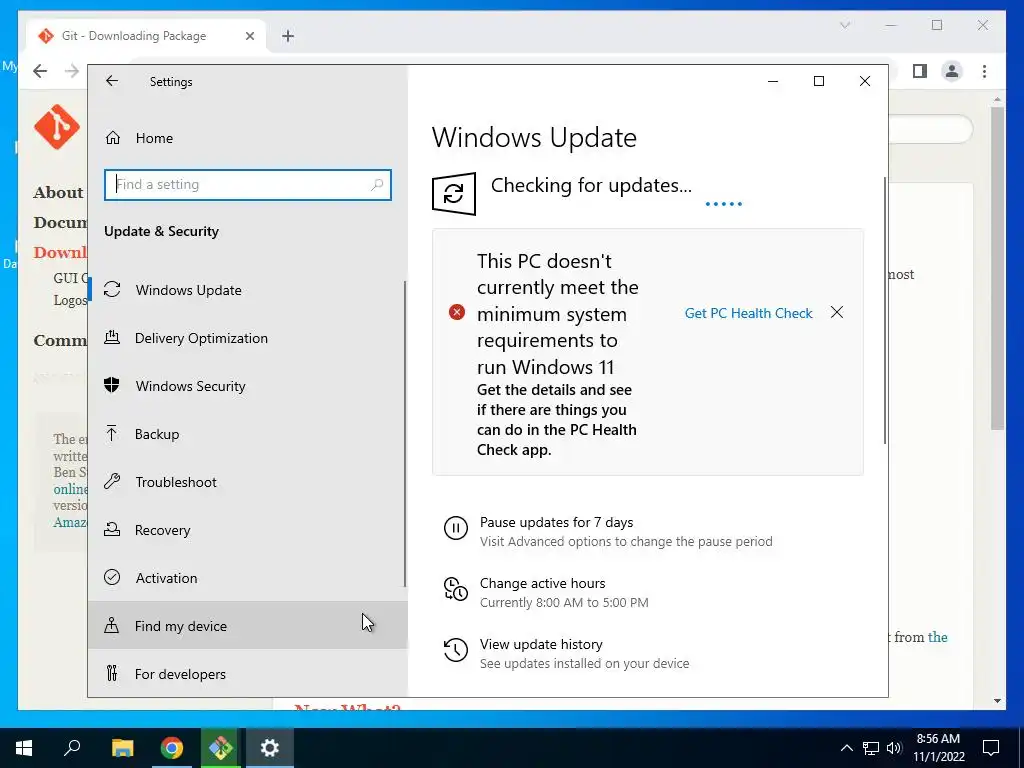Click the Windows Security shield icon
Screen dimensions: 1024x768
pos(112,385)
